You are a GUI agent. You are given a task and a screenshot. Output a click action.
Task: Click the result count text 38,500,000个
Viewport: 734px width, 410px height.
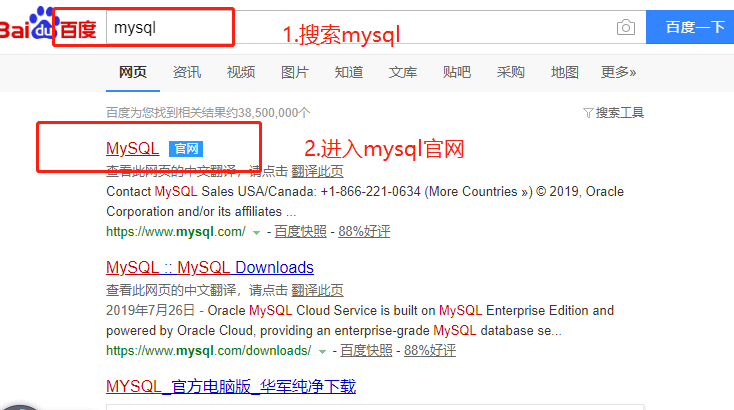pos(274,113)
